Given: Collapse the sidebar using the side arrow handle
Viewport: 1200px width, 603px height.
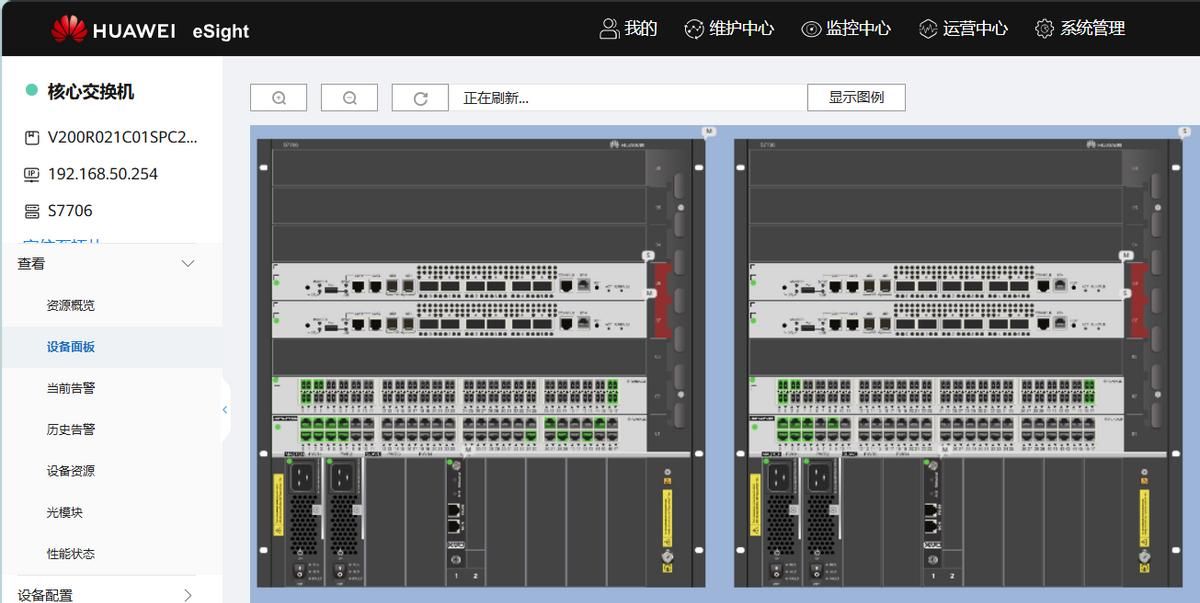Looking at the screenshot, I should pyautogui.click(x=225, y=409).
